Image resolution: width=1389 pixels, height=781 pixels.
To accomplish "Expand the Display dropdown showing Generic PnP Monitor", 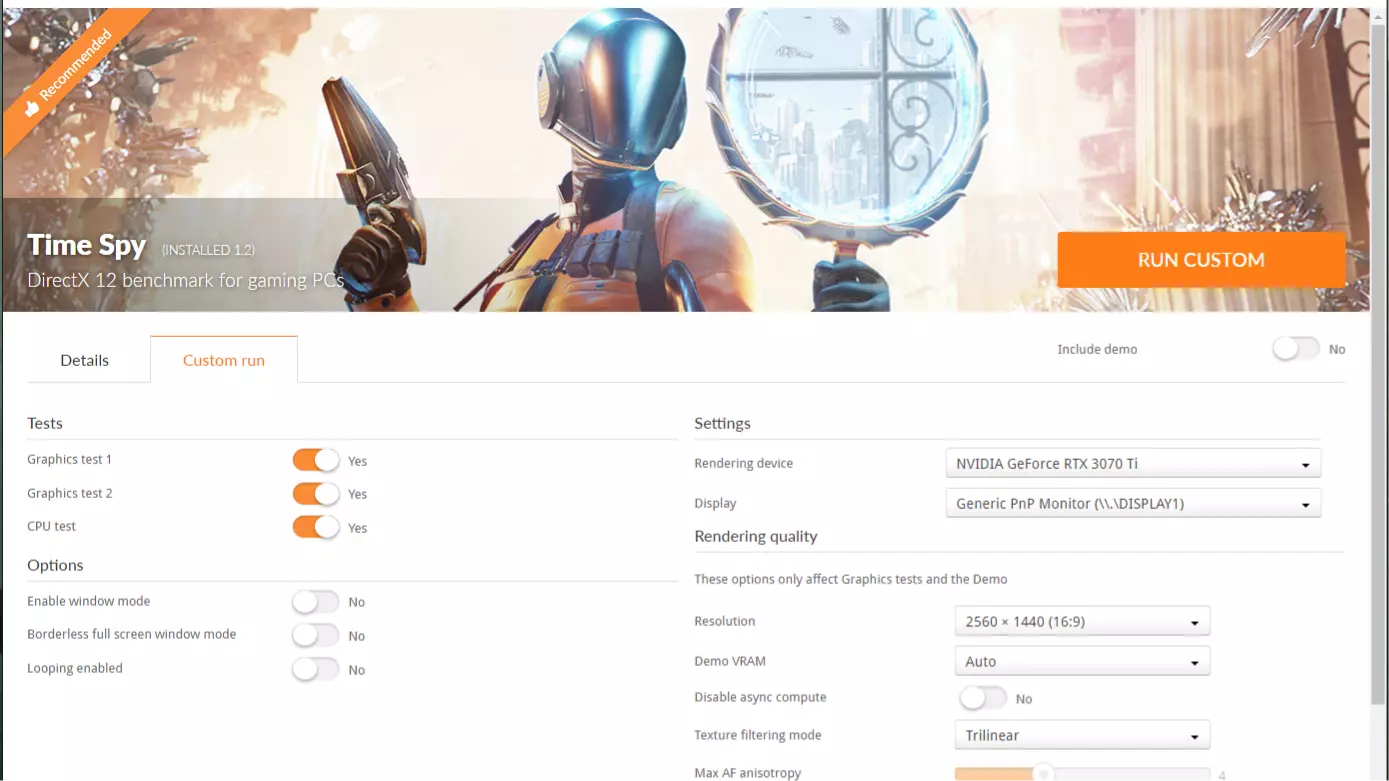I will tap(1133, 503).
